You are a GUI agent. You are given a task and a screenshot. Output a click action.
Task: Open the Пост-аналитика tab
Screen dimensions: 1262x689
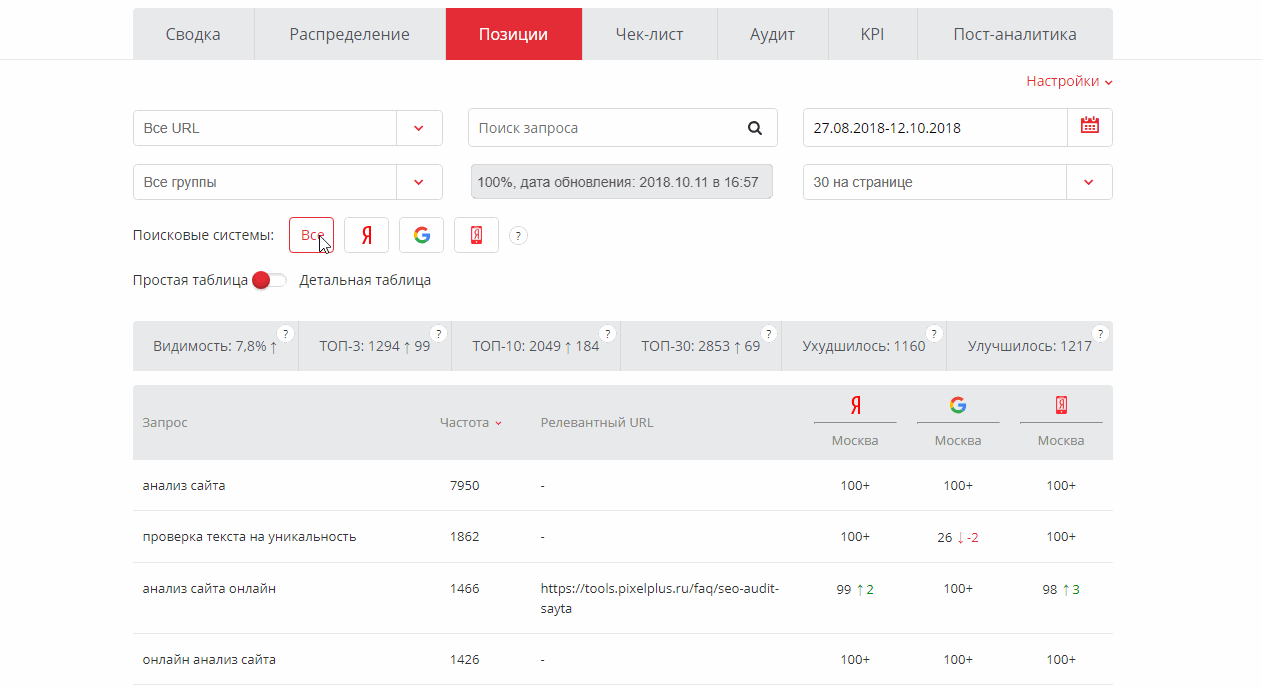[x=1015, y=34]
